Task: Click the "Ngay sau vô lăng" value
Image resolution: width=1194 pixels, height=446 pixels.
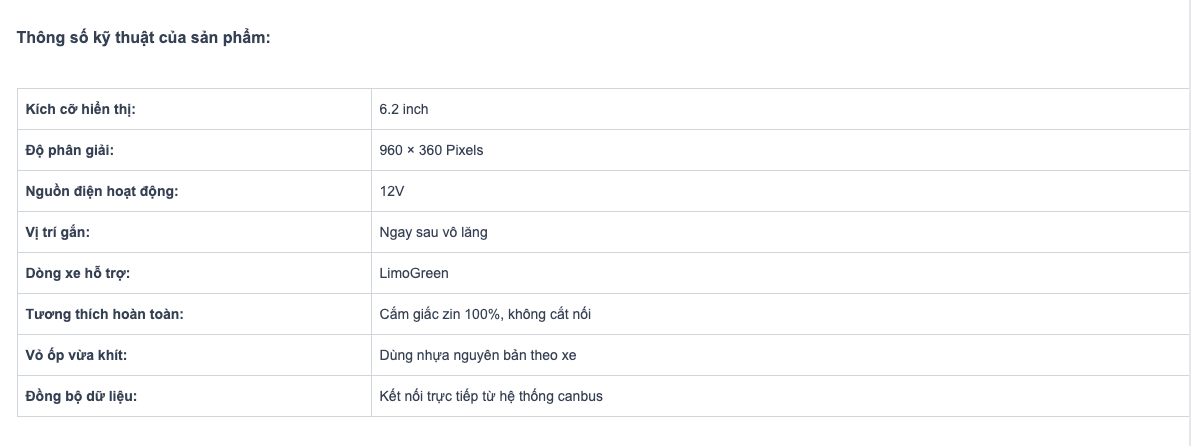Action: pyautogui.click(x=433, y=232)
